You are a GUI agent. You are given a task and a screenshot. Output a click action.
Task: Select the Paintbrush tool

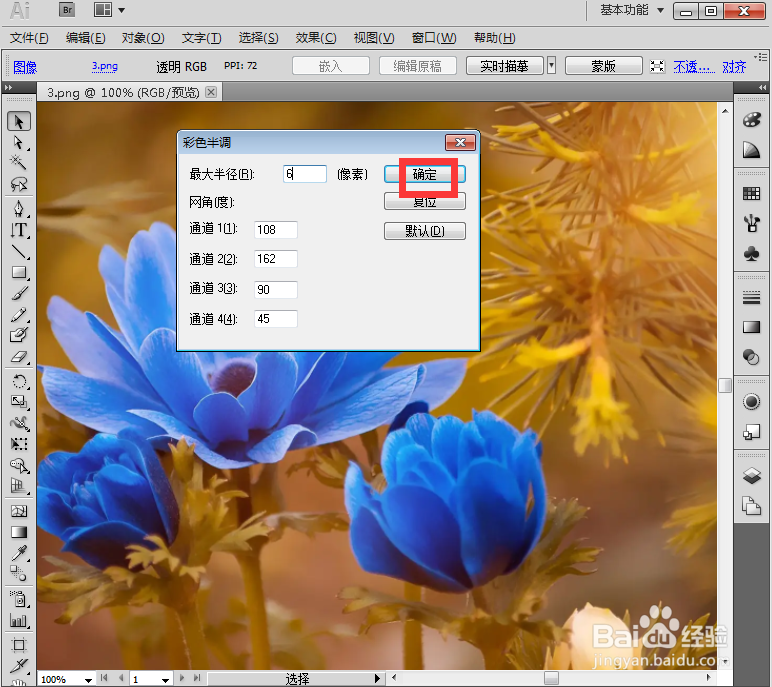point(19,294)
